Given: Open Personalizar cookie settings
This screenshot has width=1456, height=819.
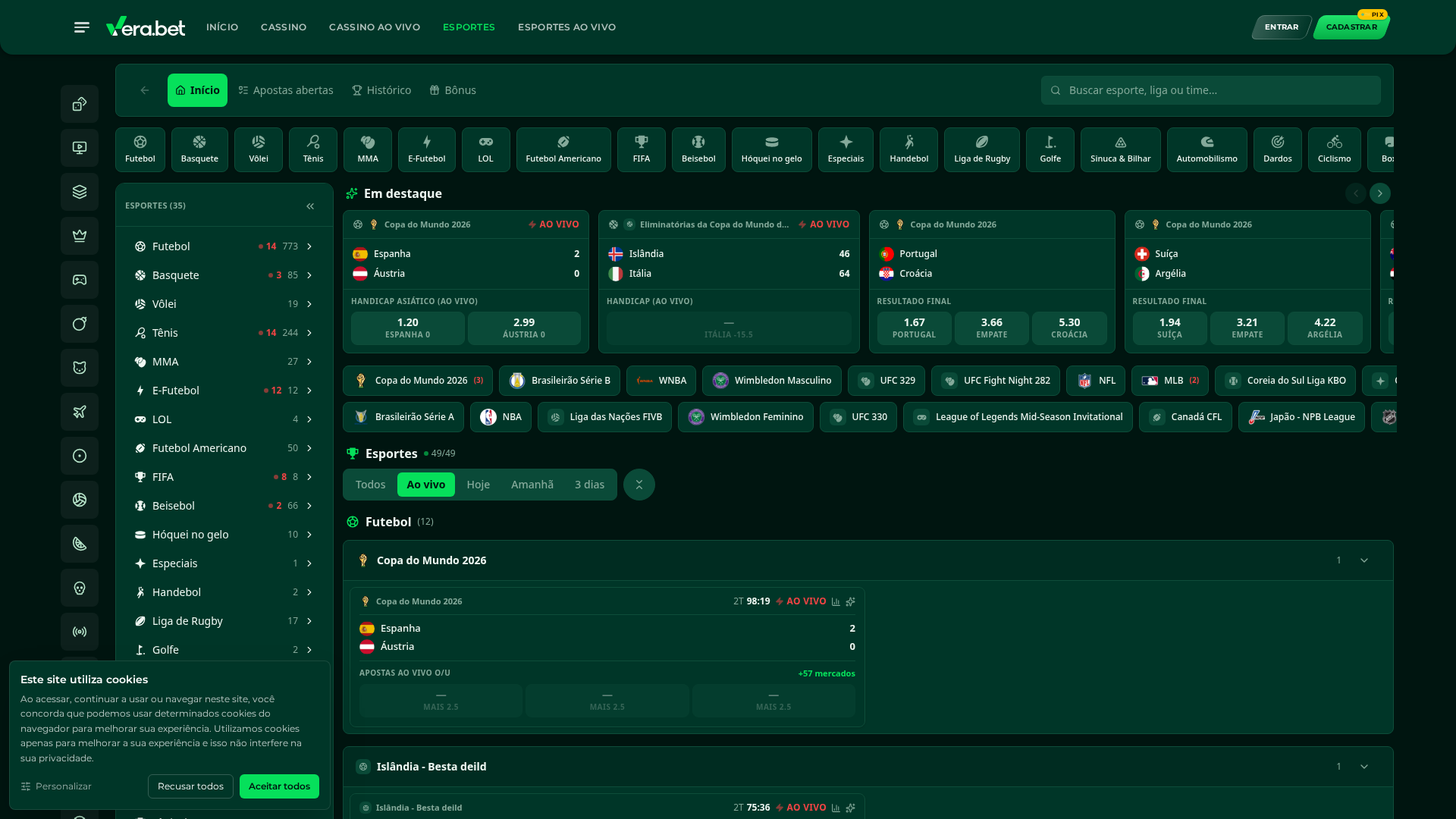Looking at the screenshot, I should [x=56, y=786].
